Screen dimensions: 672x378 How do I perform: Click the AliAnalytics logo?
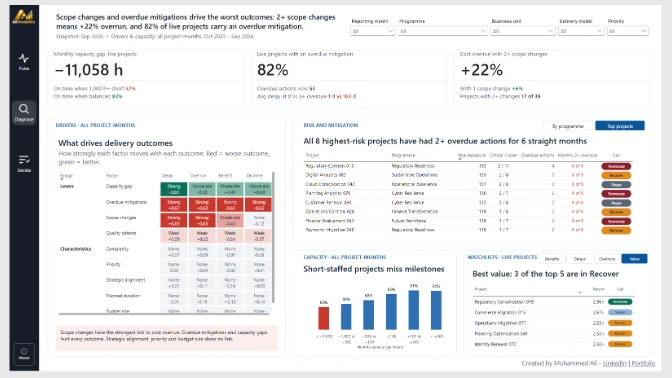coord(24,17)
